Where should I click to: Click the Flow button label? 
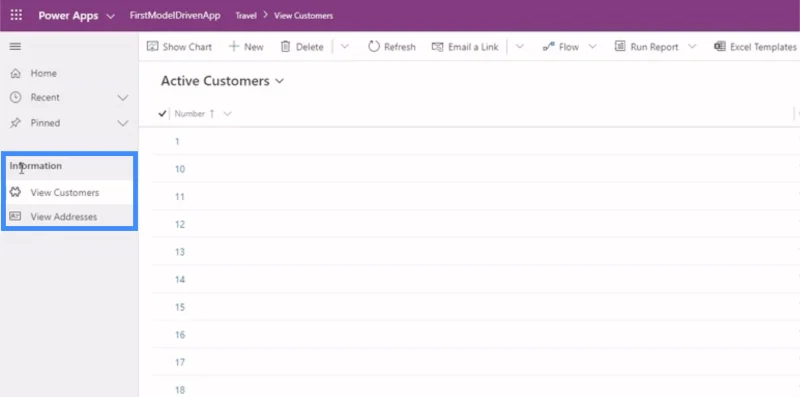(x=569, y=47)
